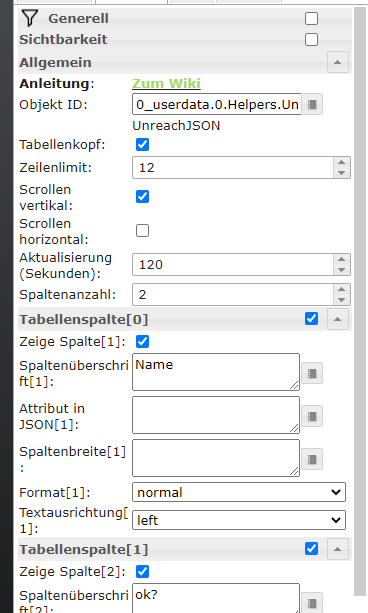The height and width of the screenshot is (613, 368).
Task: Open picker beside Spaltenüberschrift[2] ok? field
Action: pos(312,603)
